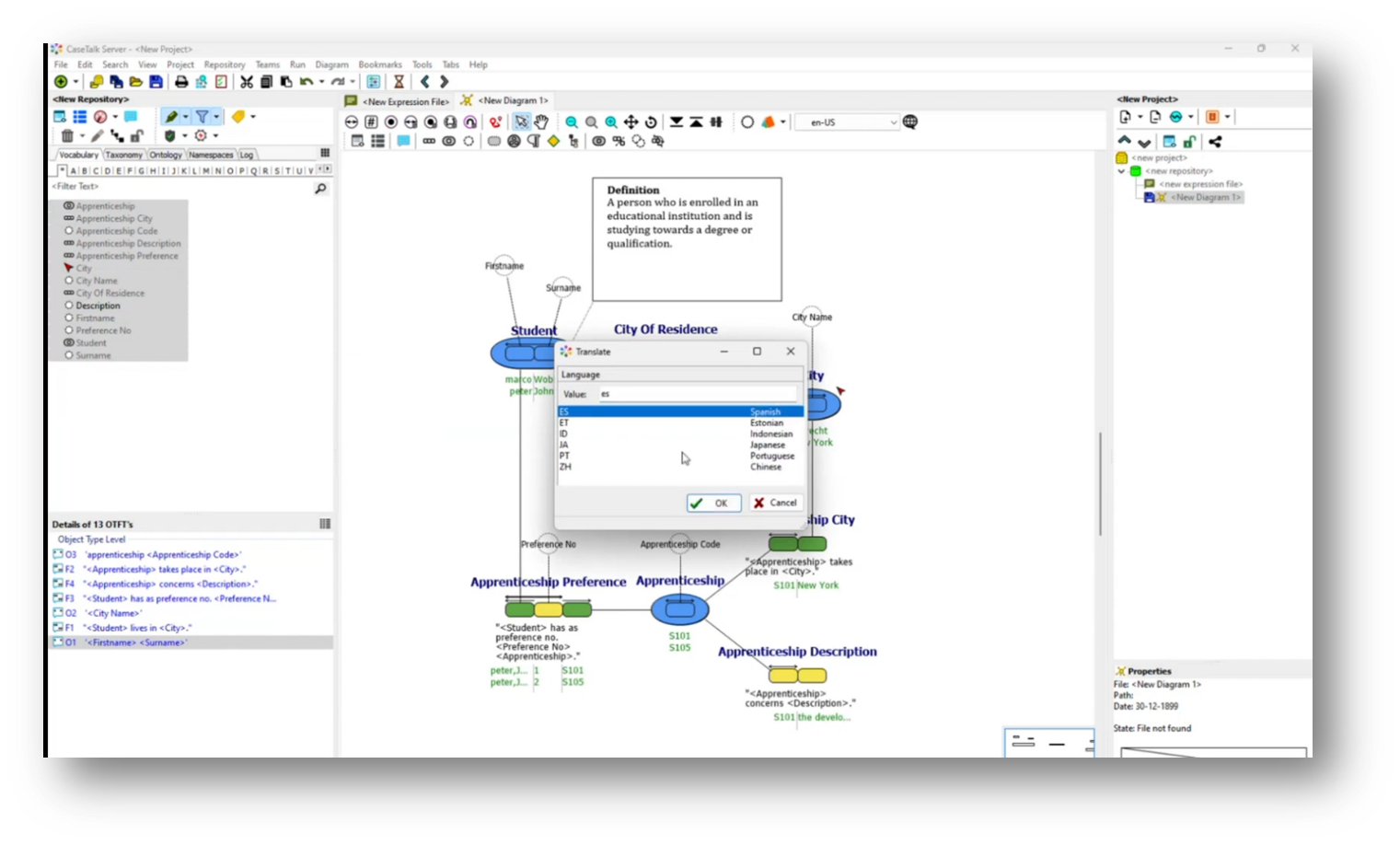Click the print icon in main toolbar
The width and height of the screenshot is (1400, 845).
181,82
